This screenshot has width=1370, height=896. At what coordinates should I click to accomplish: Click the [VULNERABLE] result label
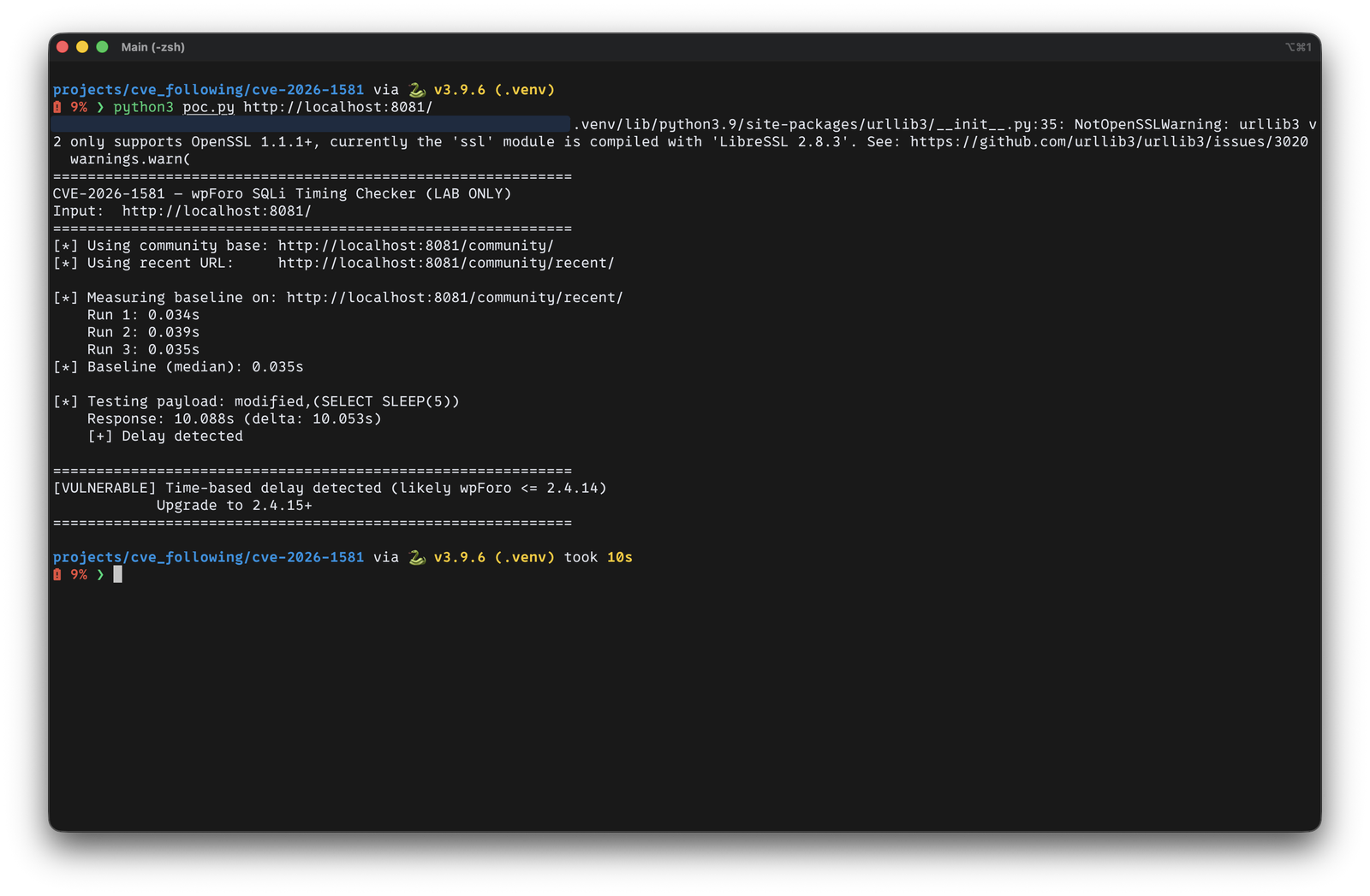[104, 489]
